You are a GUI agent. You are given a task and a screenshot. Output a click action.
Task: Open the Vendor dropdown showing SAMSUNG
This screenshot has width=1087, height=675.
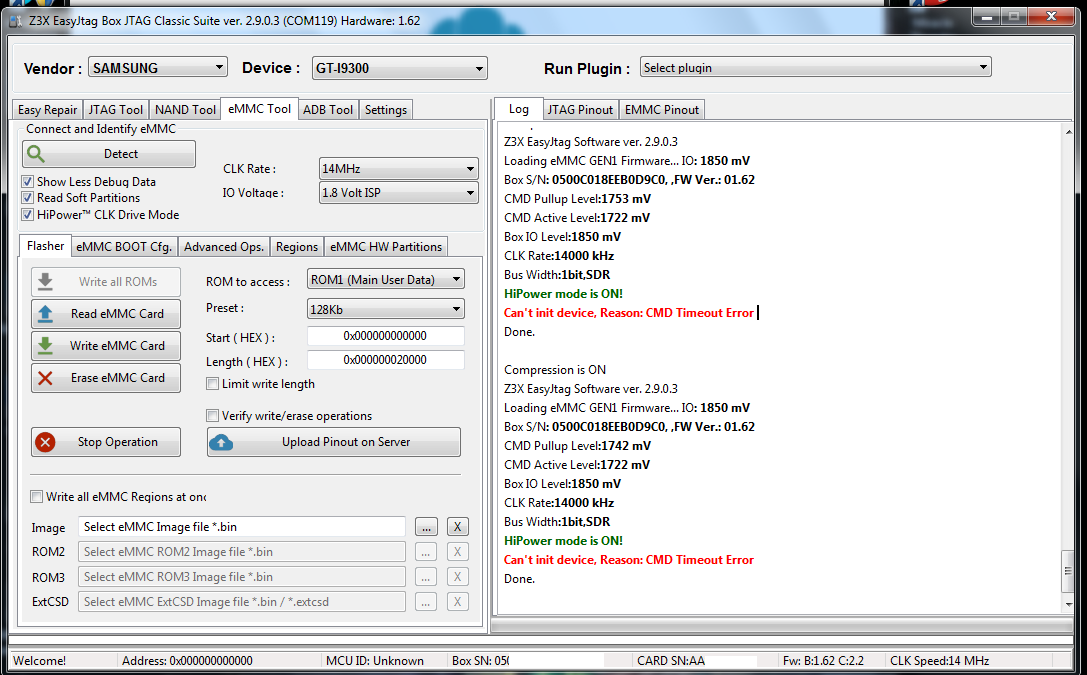coord(157,68)
